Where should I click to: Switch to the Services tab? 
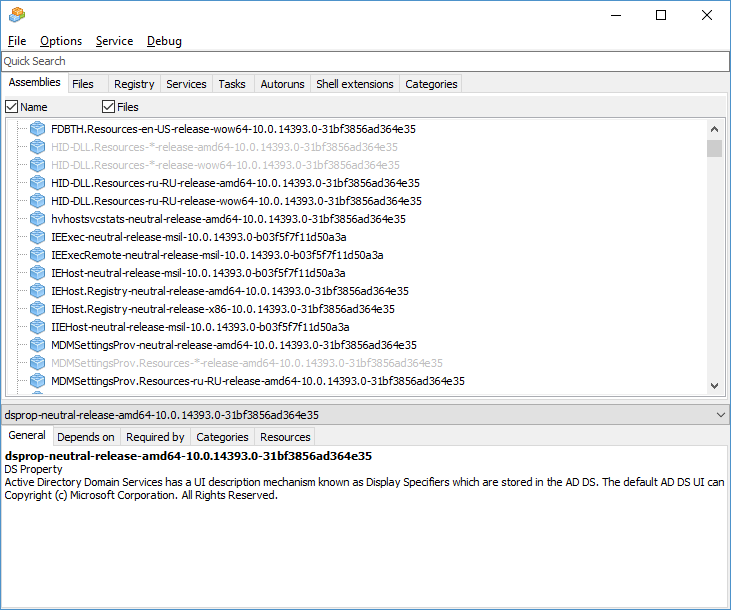(186, 84)
